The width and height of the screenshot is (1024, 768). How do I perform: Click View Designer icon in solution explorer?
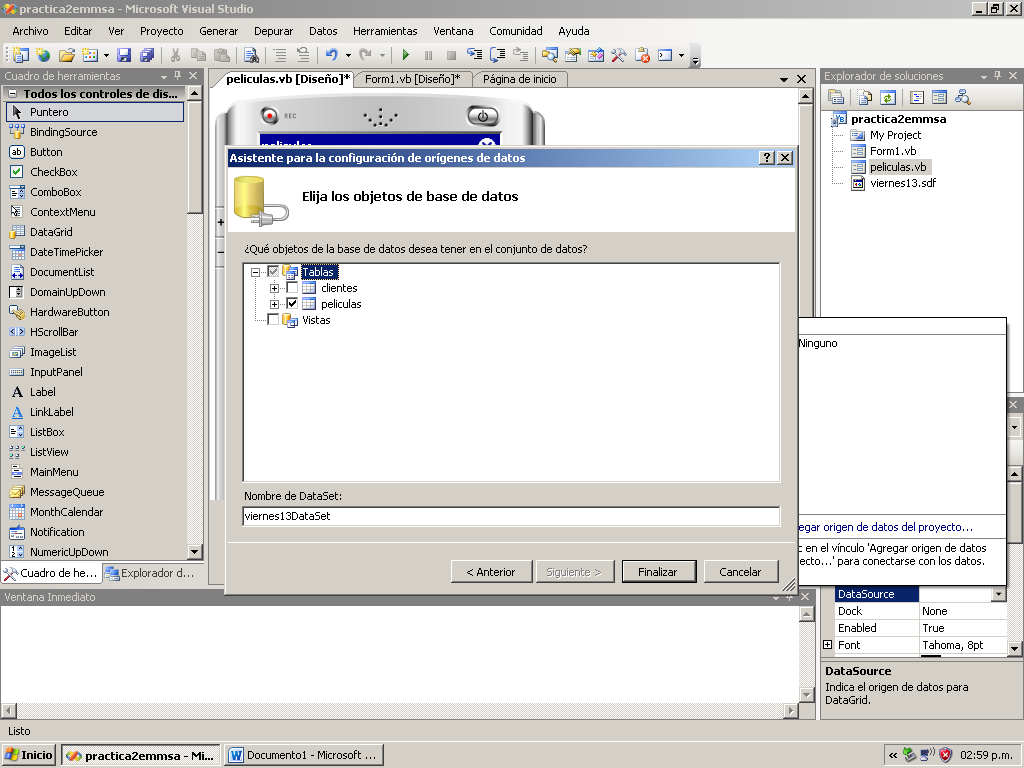[940, 97]
